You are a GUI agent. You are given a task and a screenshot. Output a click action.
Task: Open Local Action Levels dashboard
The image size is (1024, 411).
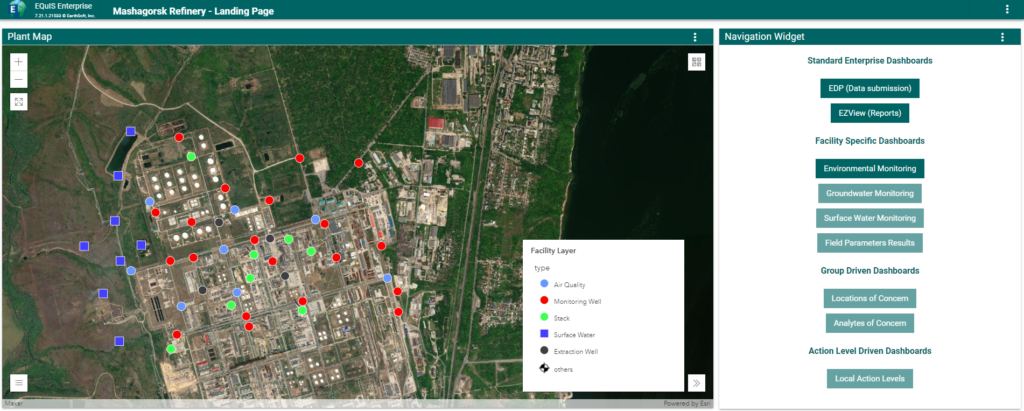pos(869,378)
